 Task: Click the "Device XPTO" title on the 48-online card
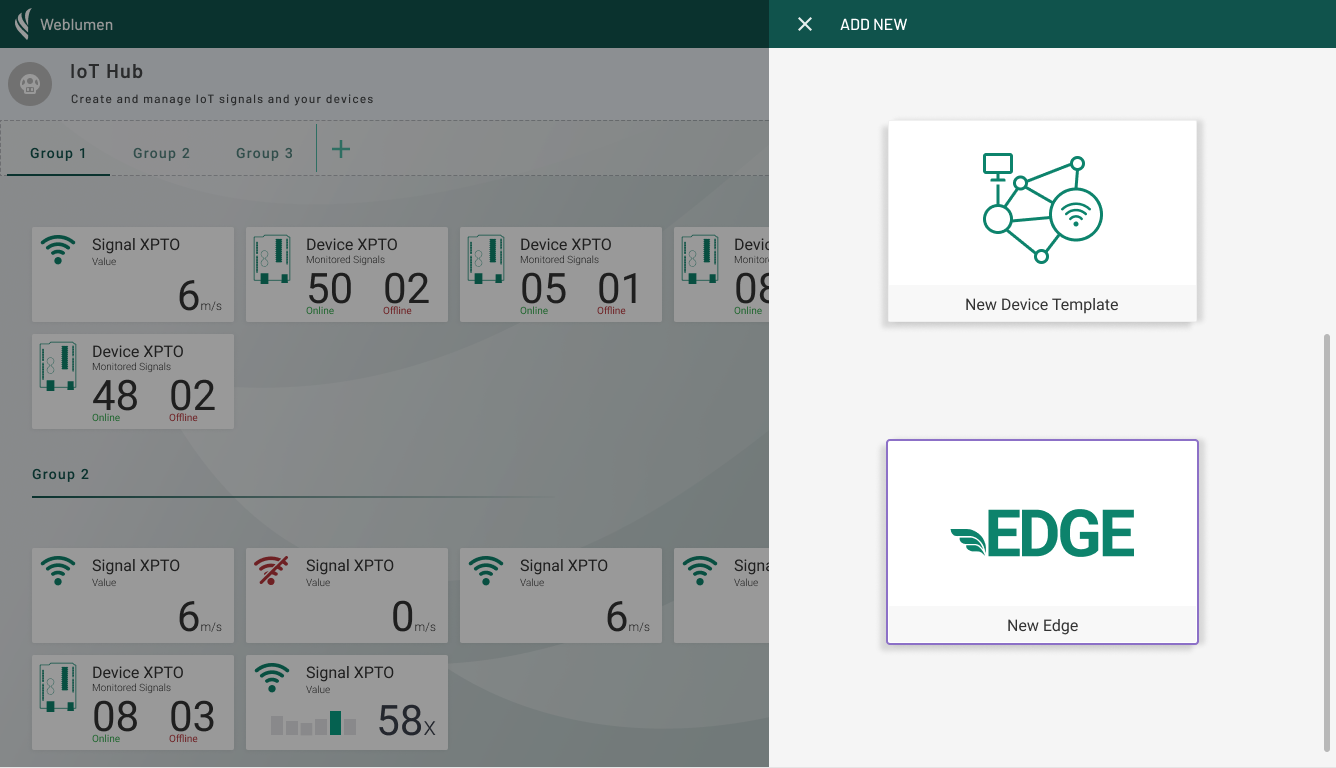tap(138, 351)
